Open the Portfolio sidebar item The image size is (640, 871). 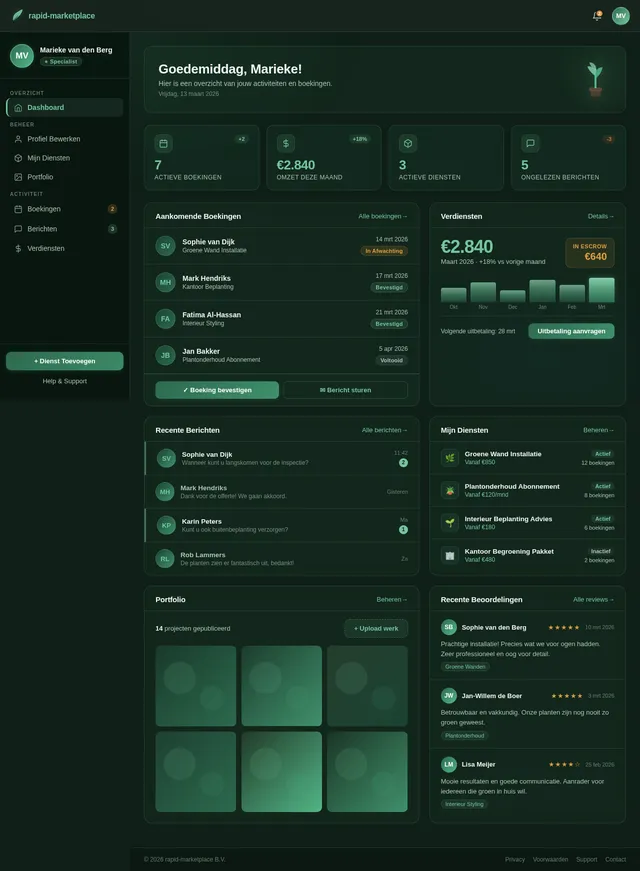coord(64,177)
